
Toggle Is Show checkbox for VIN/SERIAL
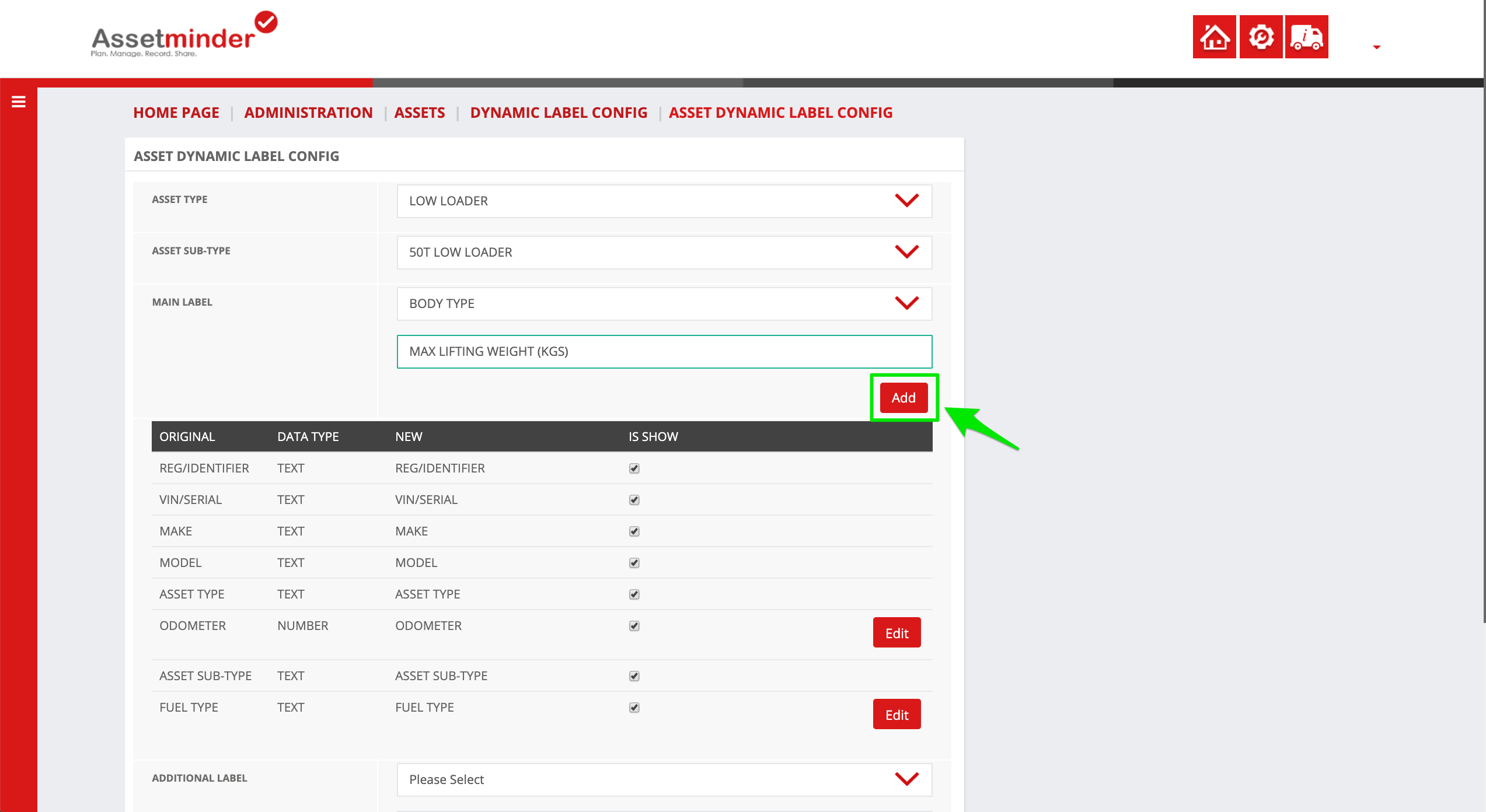[634, 500]
